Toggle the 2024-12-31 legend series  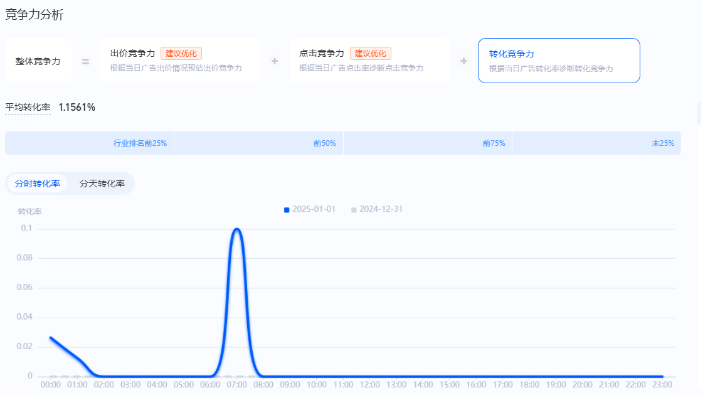point(377,209)
